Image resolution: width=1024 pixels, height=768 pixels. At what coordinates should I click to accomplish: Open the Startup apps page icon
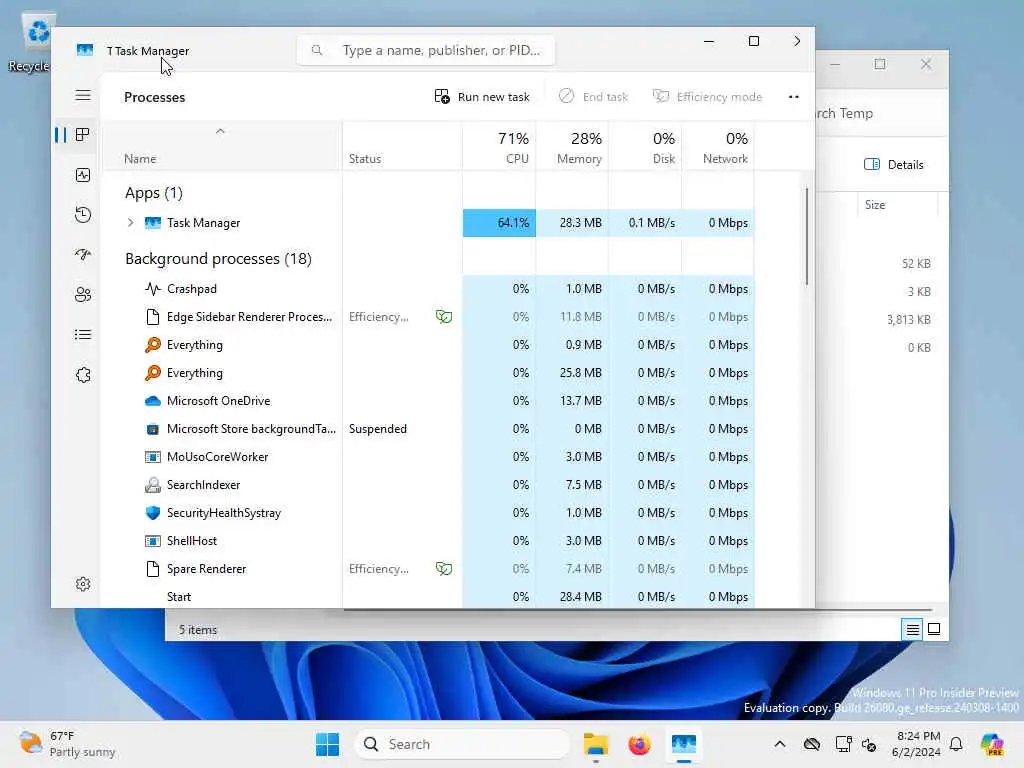pyautogui.click(x=83, y=255)
